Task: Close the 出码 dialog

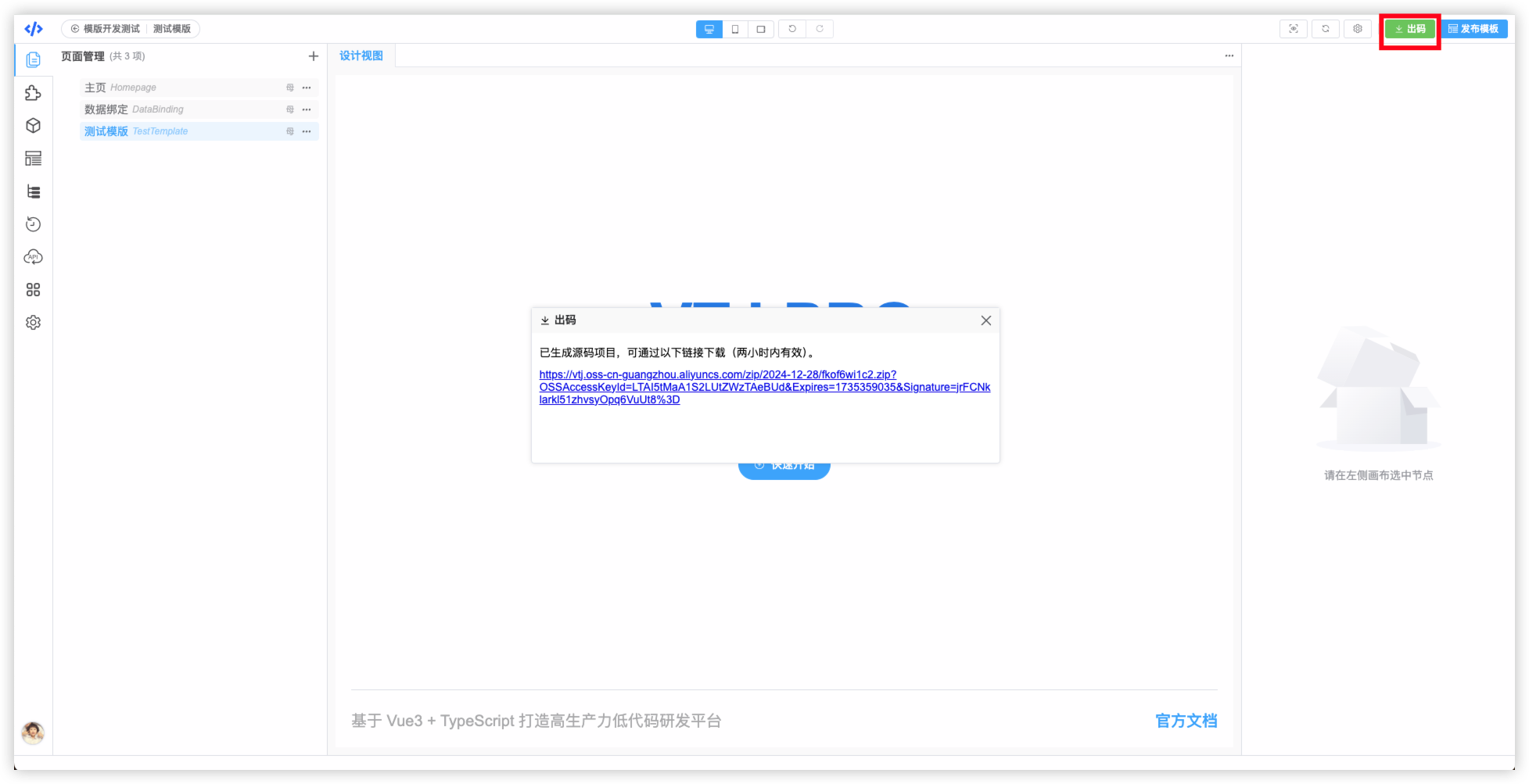Action: [x=985, y=320]
